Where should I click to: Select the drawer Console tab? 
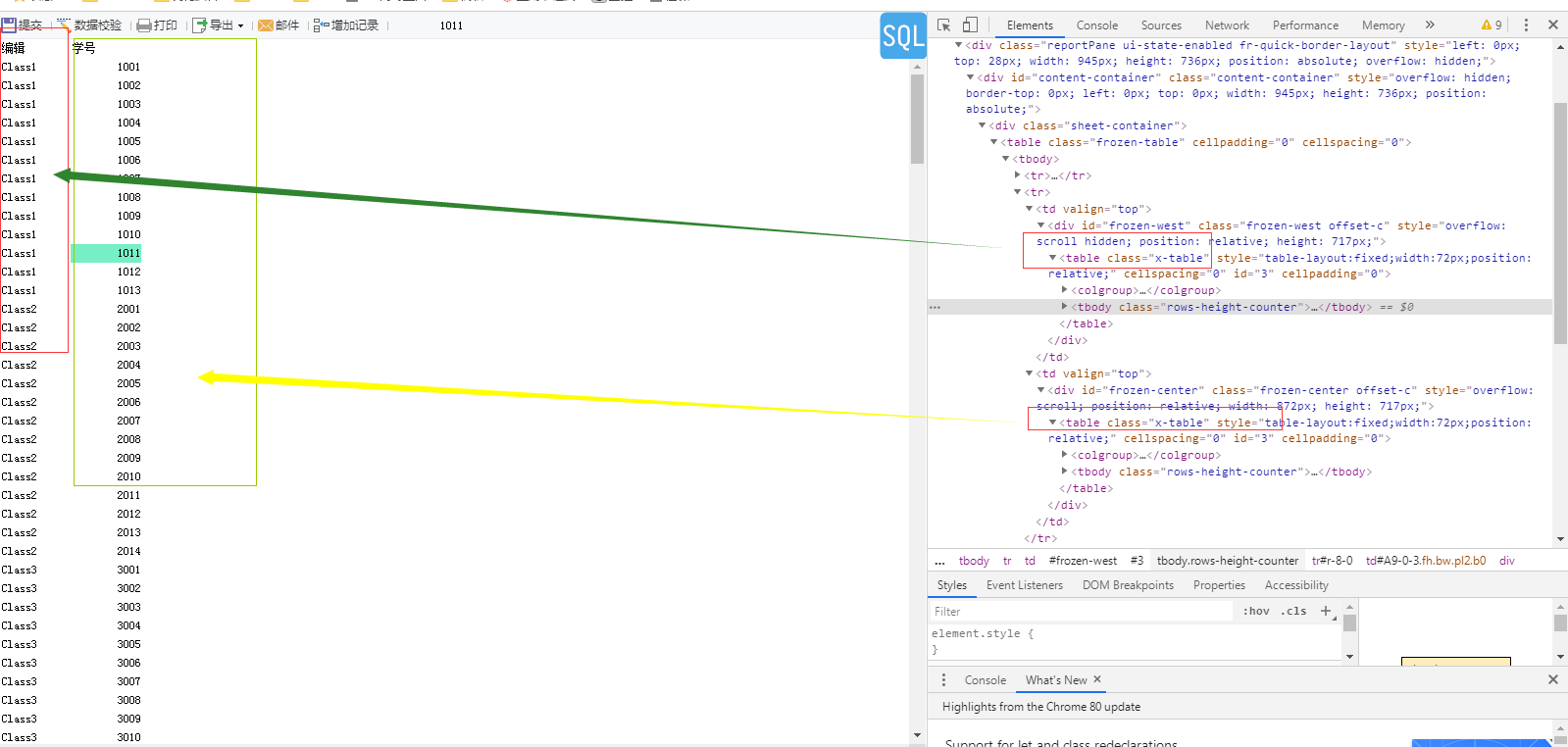pyautogui.click(x=986, y=679)
